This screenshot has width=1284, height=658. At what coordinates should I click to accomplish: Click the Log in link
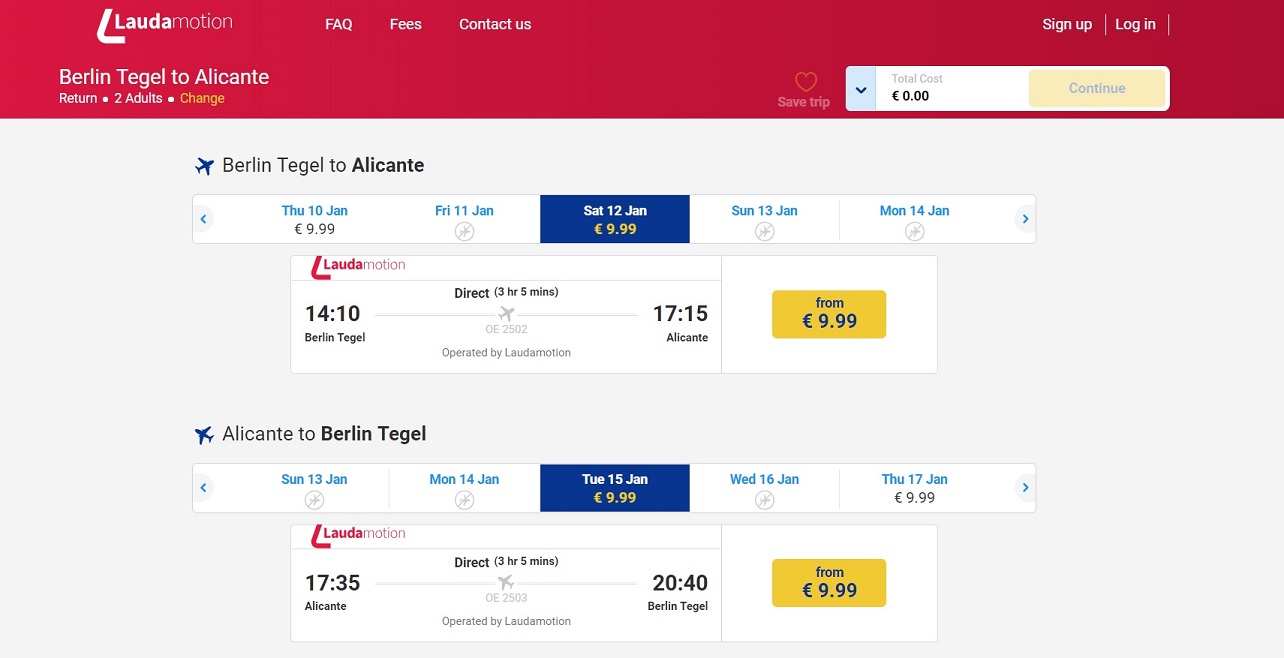(x=1135, y=24)
